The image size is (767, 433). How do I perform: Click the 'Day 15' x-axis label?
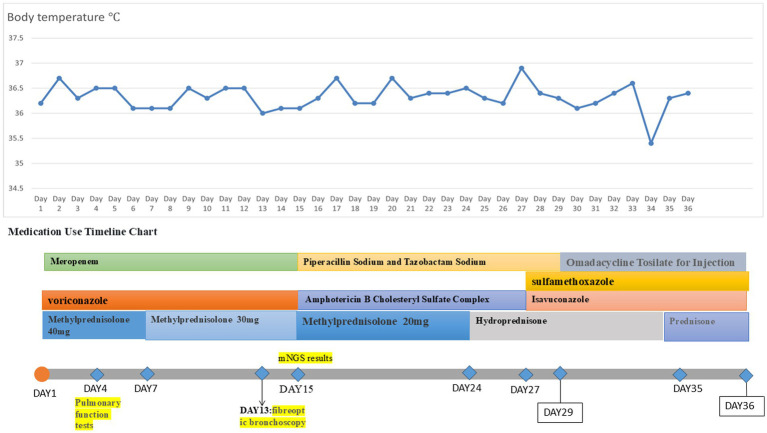(x=299, y=204)
